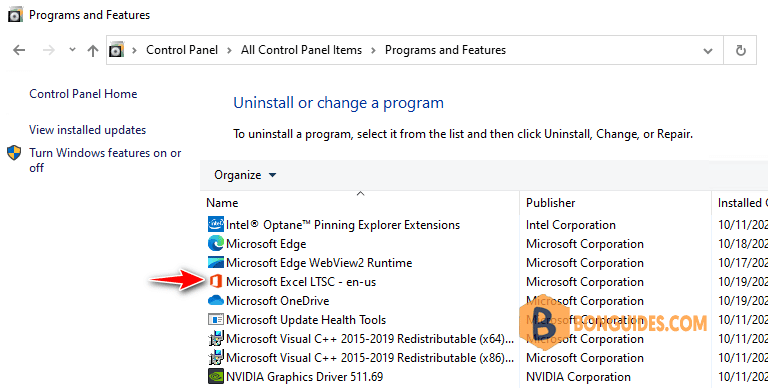Click the Microsoft Excel LTSC Office icon

pyautogui.click(x=216, y=282)
